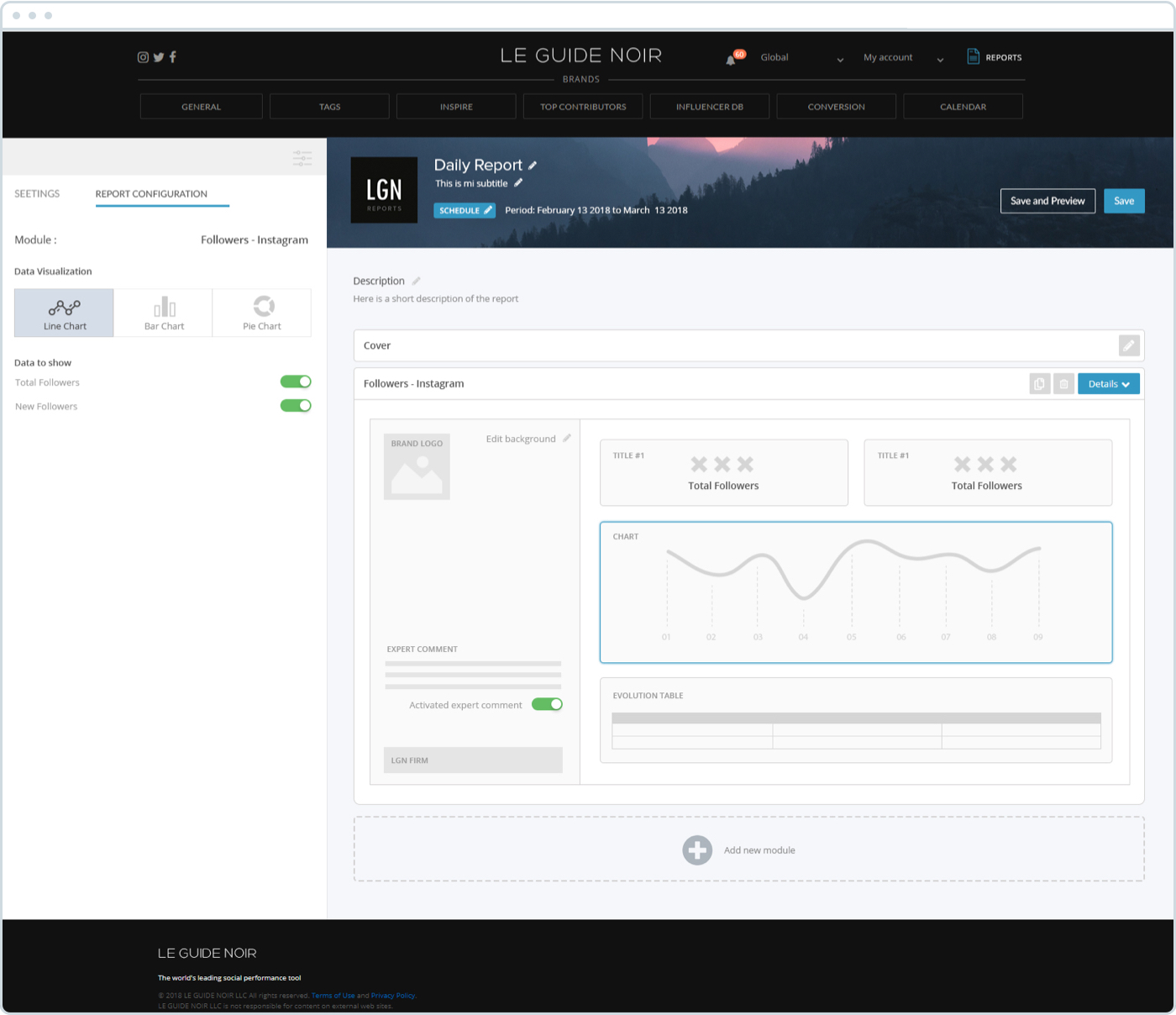
Task: Open the Instagram social icon
Action: point(143,57)
